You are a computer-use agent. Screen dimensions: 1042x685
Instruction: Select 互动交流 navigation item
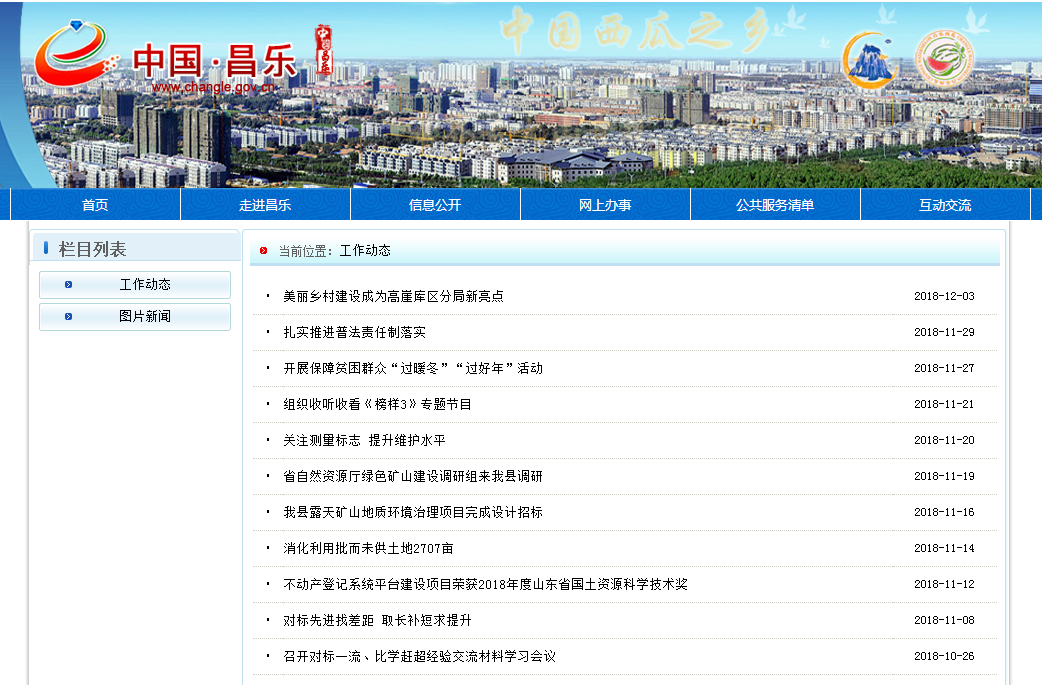point(945,205)
